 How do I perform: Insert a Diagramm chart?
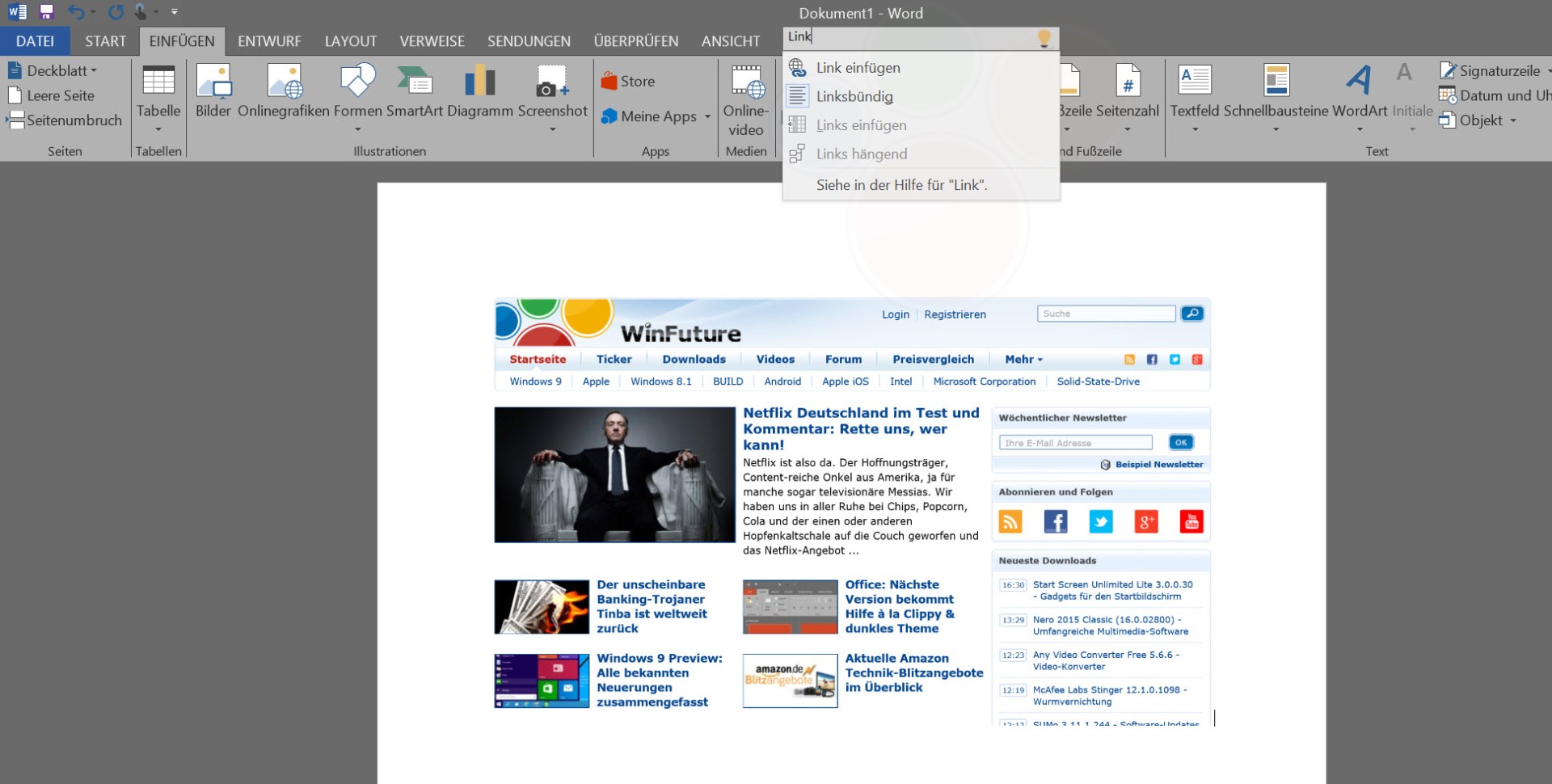point(480,91)
